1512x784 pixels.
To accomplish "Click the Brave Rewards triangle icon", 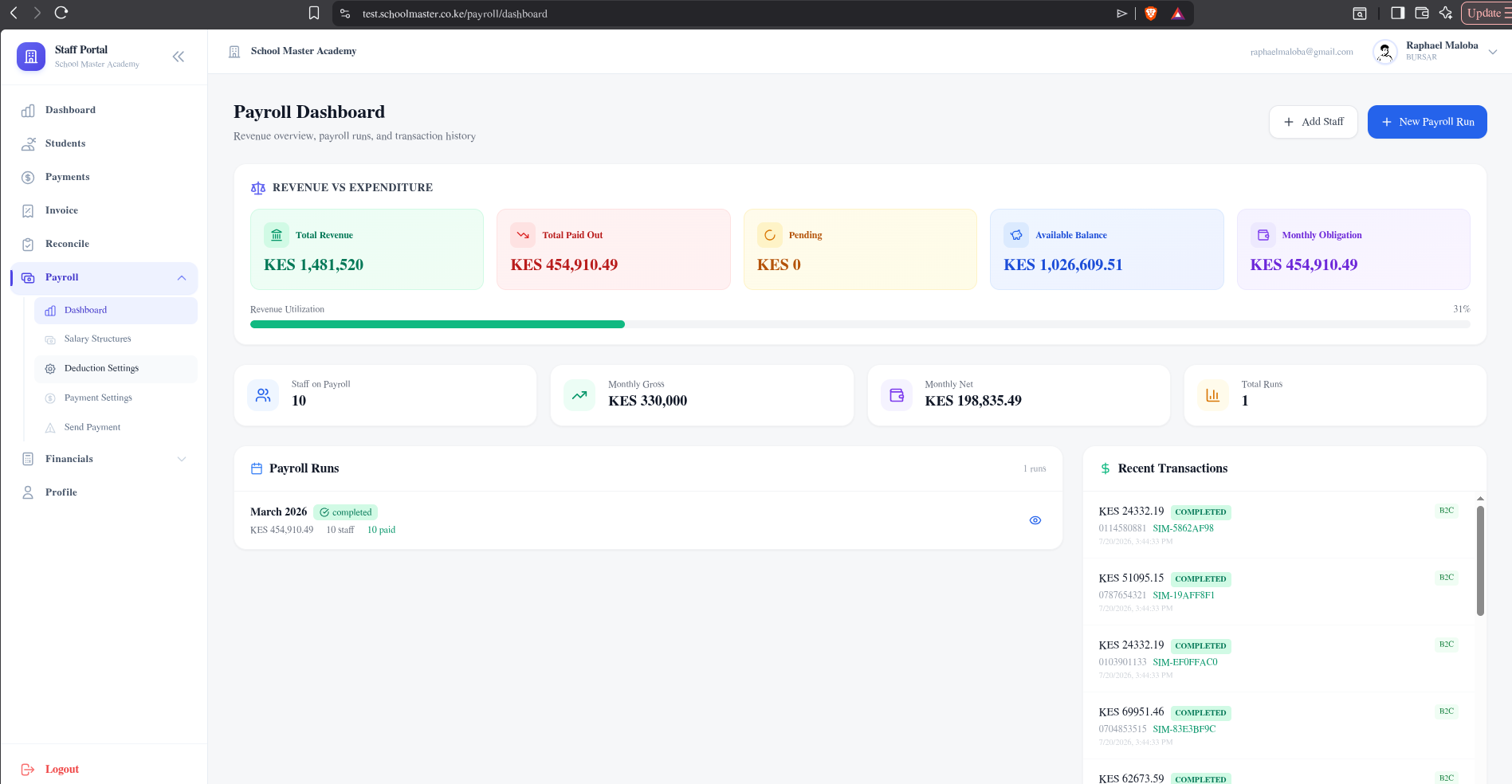I will 1177,14.
